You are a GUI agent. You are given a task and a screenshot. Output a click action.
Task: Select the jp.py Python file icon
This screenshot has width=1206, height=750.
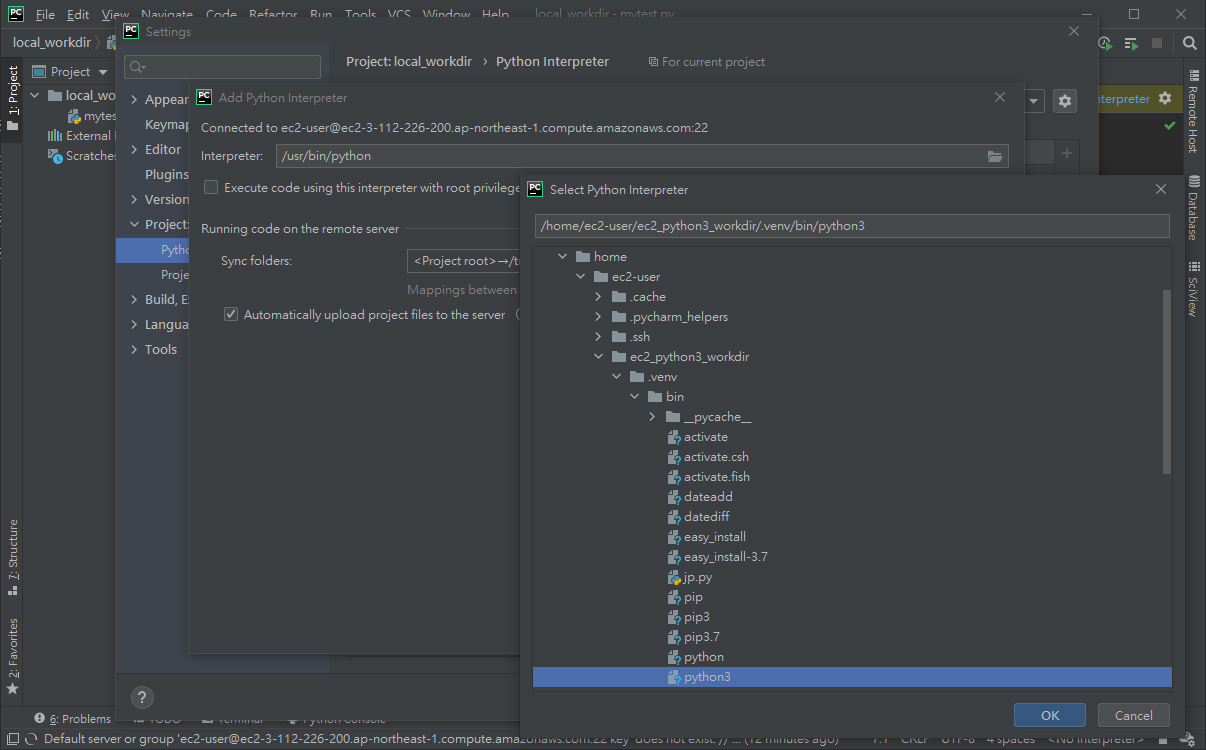point(674,577)
